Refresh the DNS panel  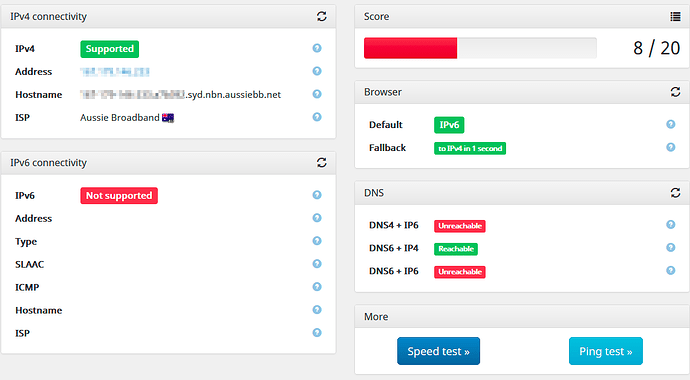point(675,193)
